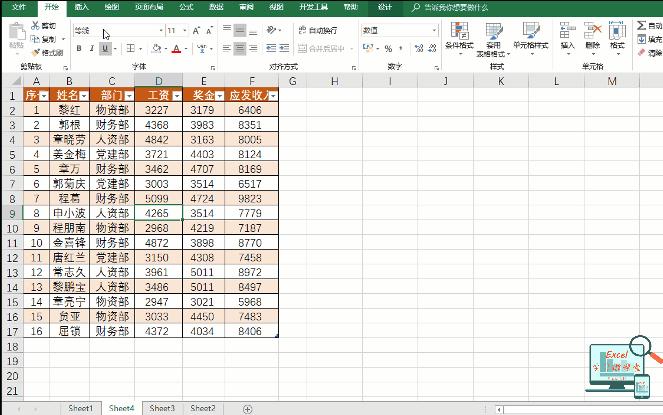Open the font size dropdown

pyautogui.click(x=185, y=30)
